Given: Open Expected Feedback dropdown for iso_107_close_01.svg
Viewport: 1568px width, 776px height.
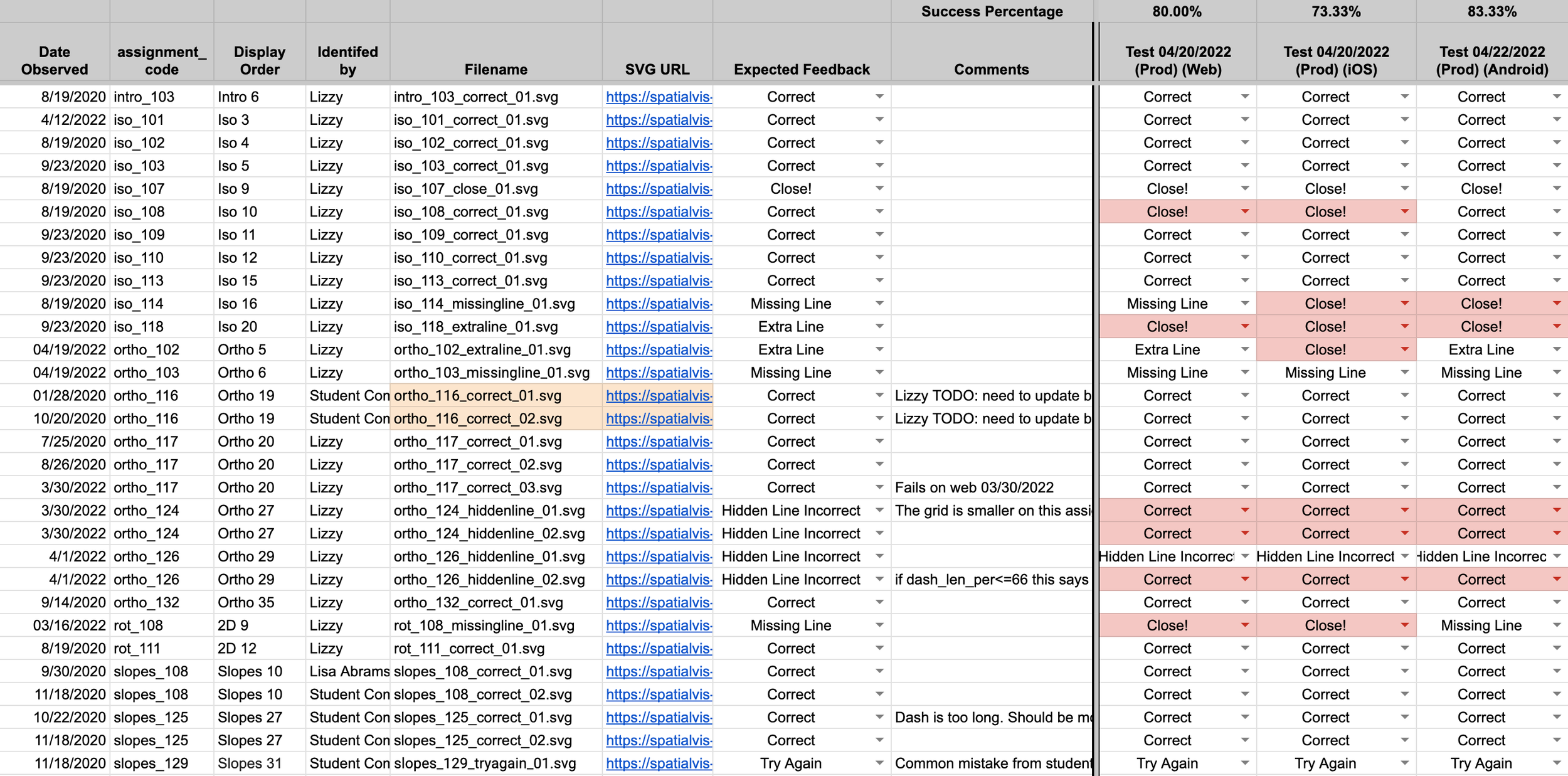Looking at the screenshot, I should (x=879, y=189).
